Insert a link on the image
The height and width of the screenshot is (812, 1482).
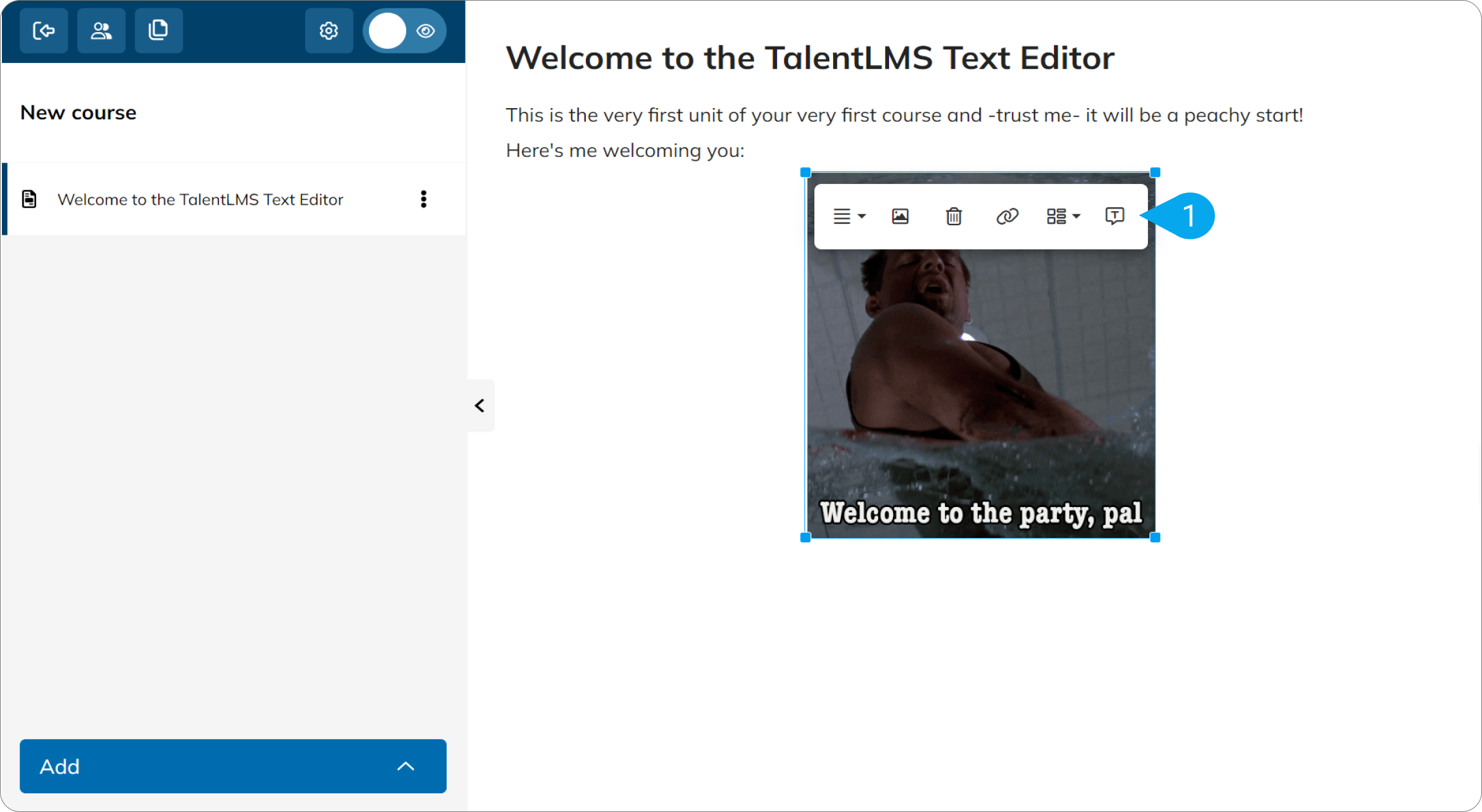[x=1007, y=216]
